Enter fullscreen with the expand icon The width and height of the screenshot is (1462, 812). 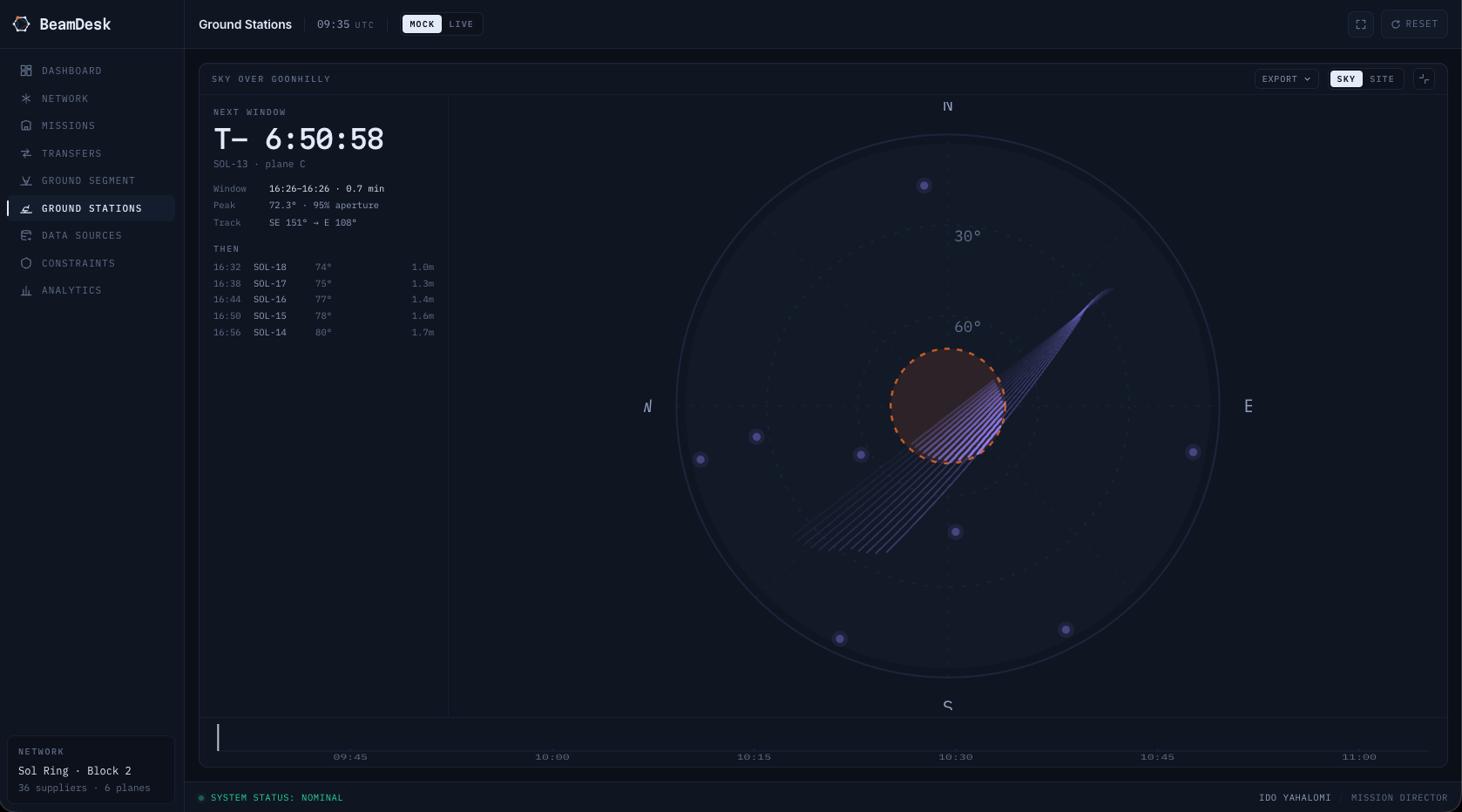pos(1360,24)
